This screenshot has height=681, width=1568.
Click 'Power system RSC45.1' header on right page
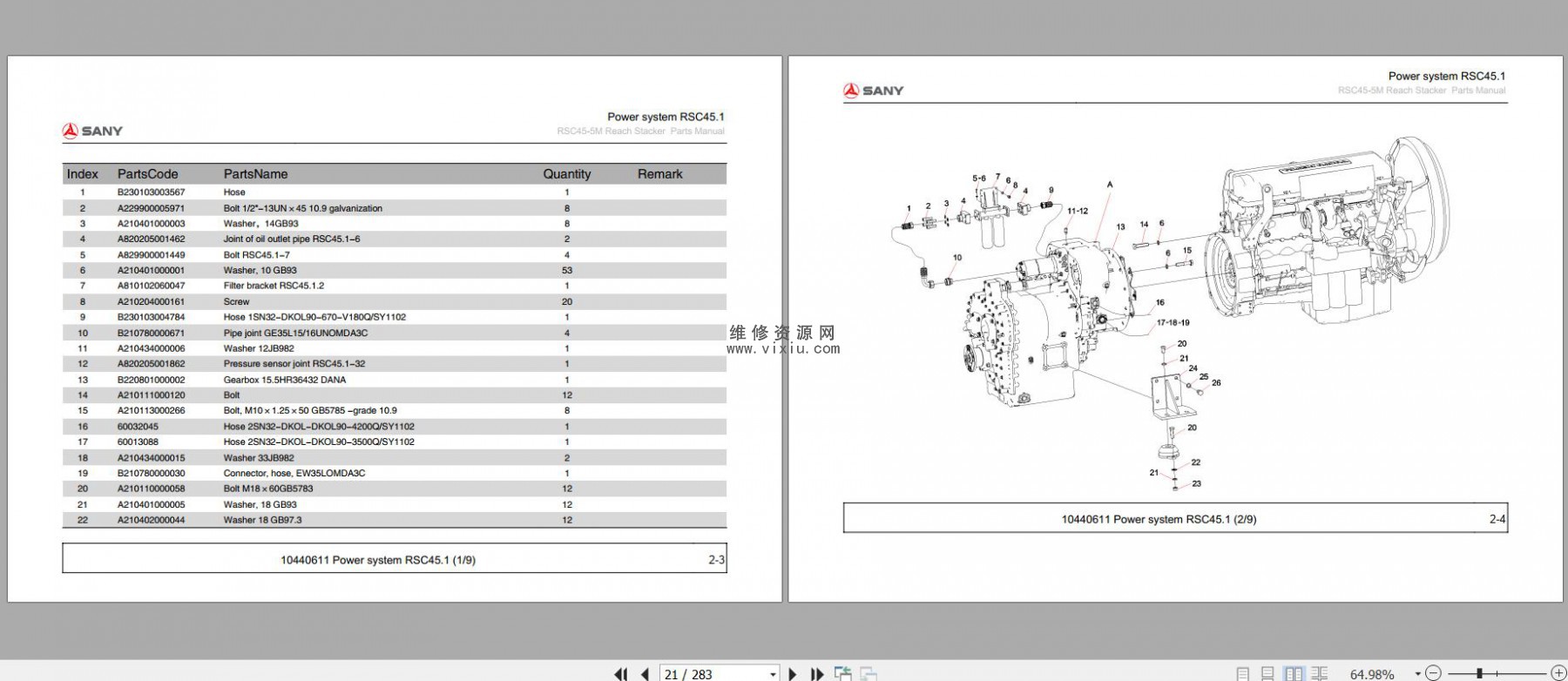pos(1446,76)
